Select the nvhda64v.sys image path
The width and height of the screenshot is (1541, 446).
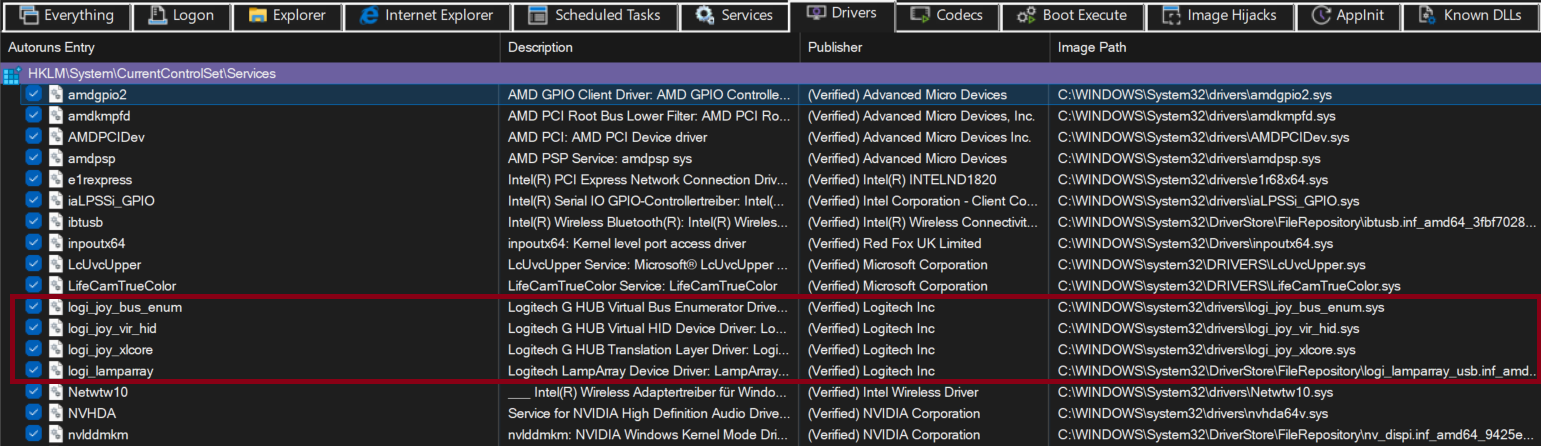click(1193, 414)
